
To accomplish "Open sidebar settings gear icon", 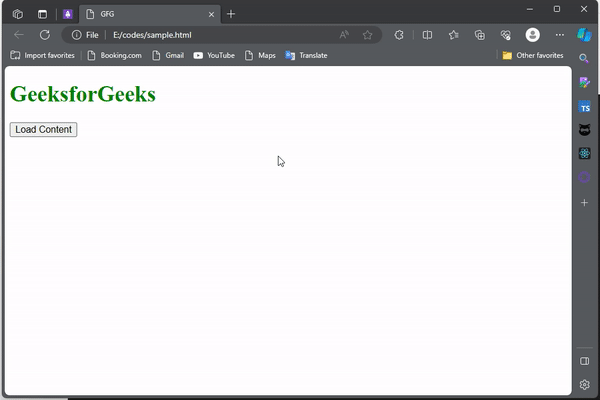I will click(584, 384).
